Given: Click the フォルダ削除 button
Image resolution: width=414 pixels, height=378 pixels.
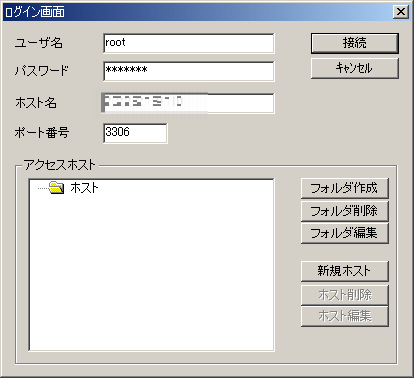Looking at the screenshot, I should click(x=345, y=211).
